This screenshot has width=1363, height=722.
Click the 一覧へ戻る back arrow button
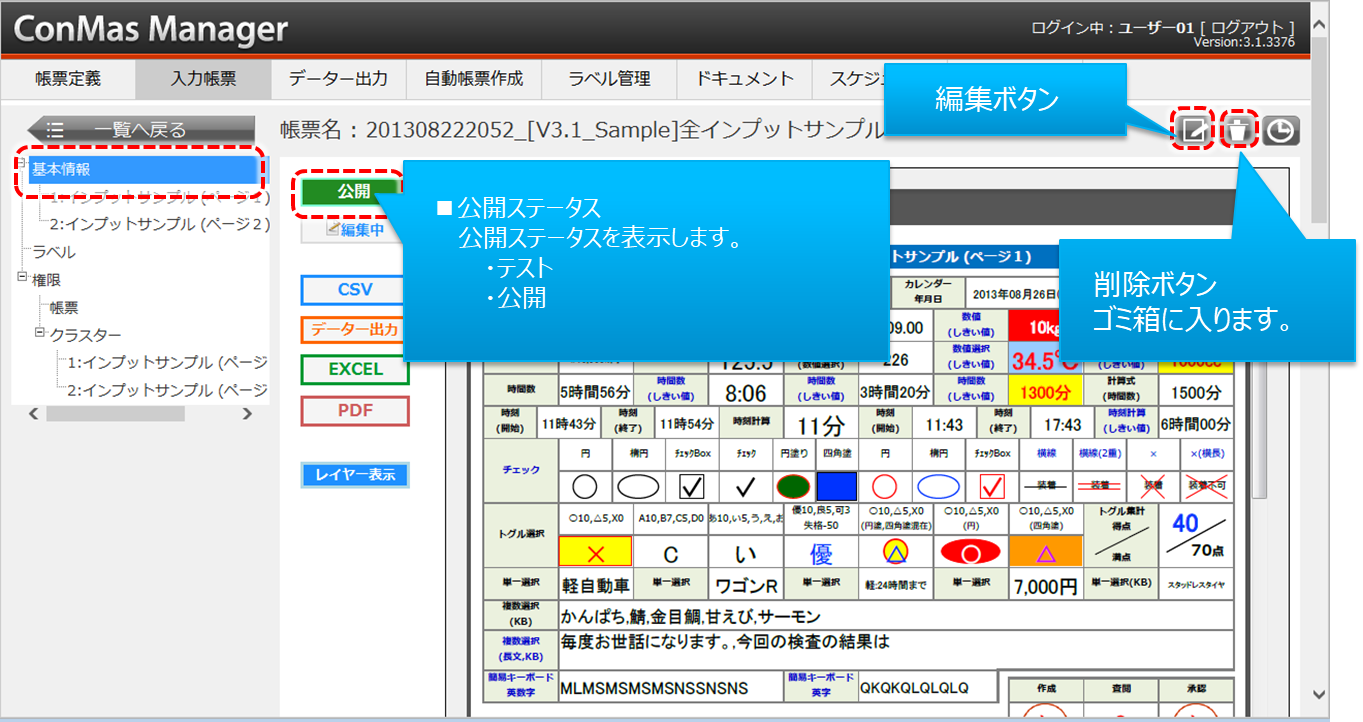[120, 130]
